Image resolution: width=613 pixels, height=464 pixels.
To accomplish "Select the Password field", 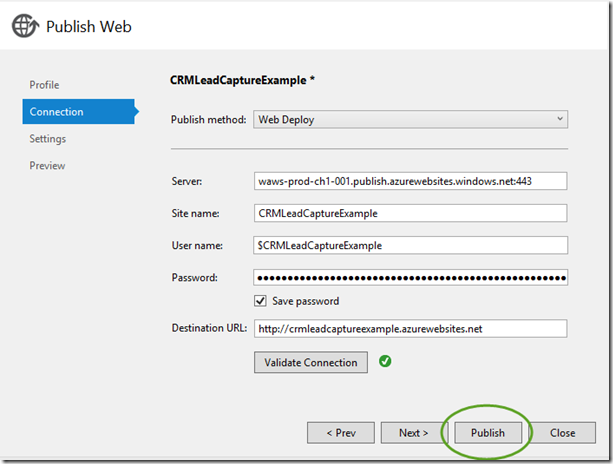I will [x=410, y=278].
